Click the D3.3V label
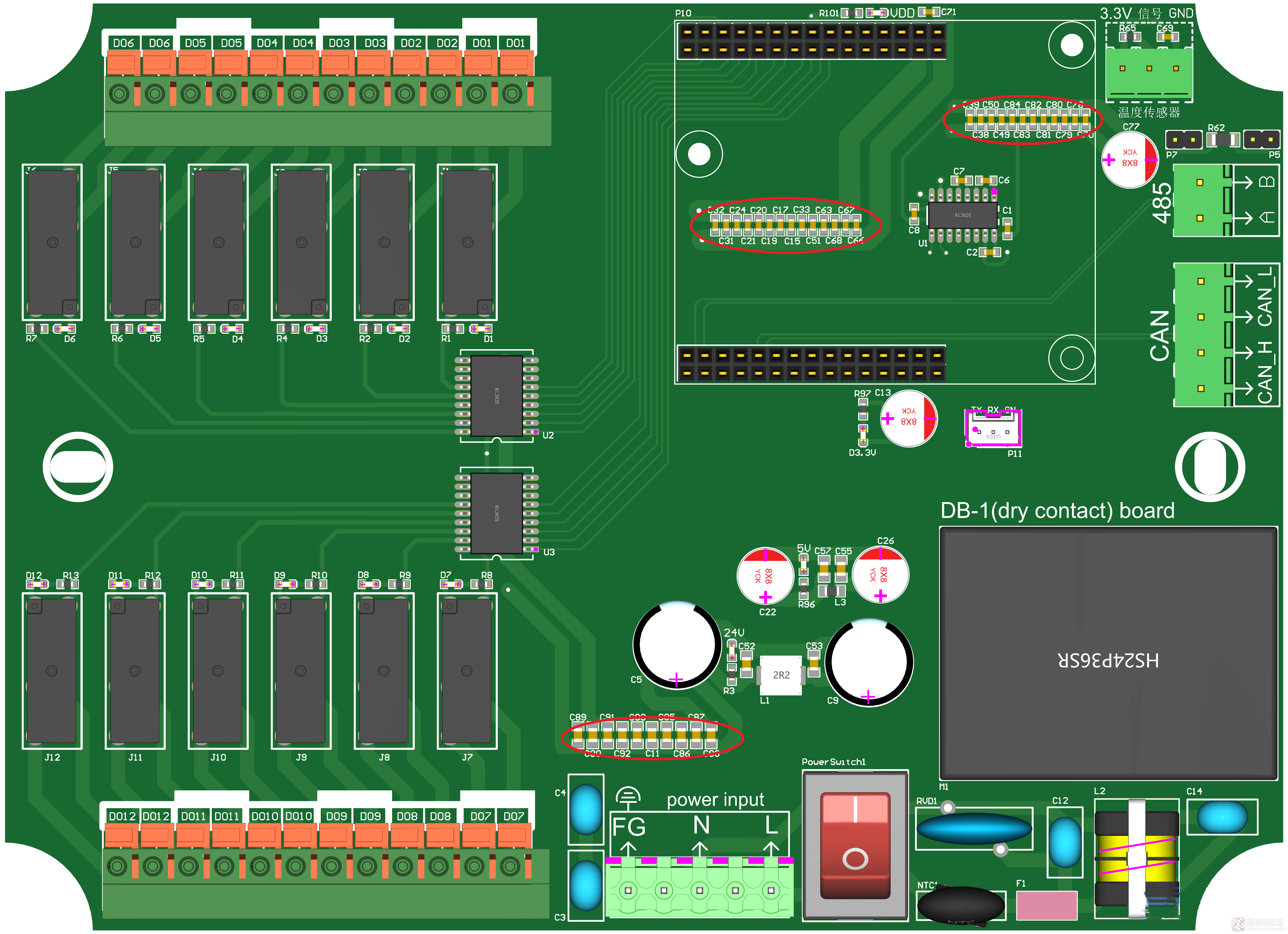The image size is (1288, 934). click(862, 453)
